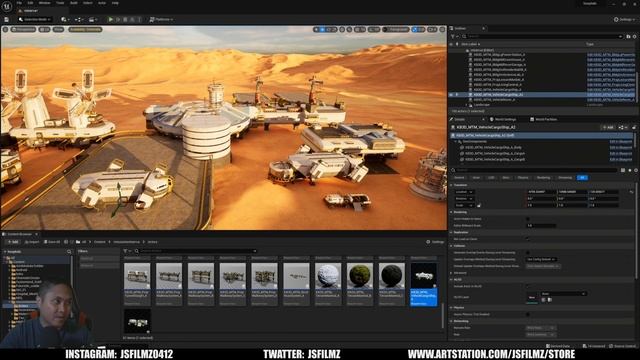Toggle Generate Overlap Events During Level Streaming
The image size is (640, 360).
(x=528, y=253)
